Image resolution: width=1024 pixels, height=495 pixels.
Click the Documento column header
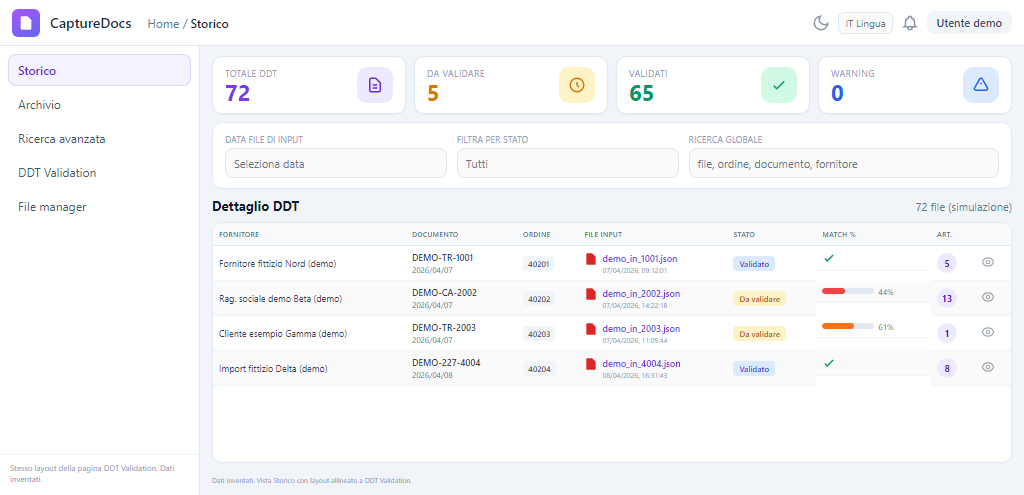[435, 234]
